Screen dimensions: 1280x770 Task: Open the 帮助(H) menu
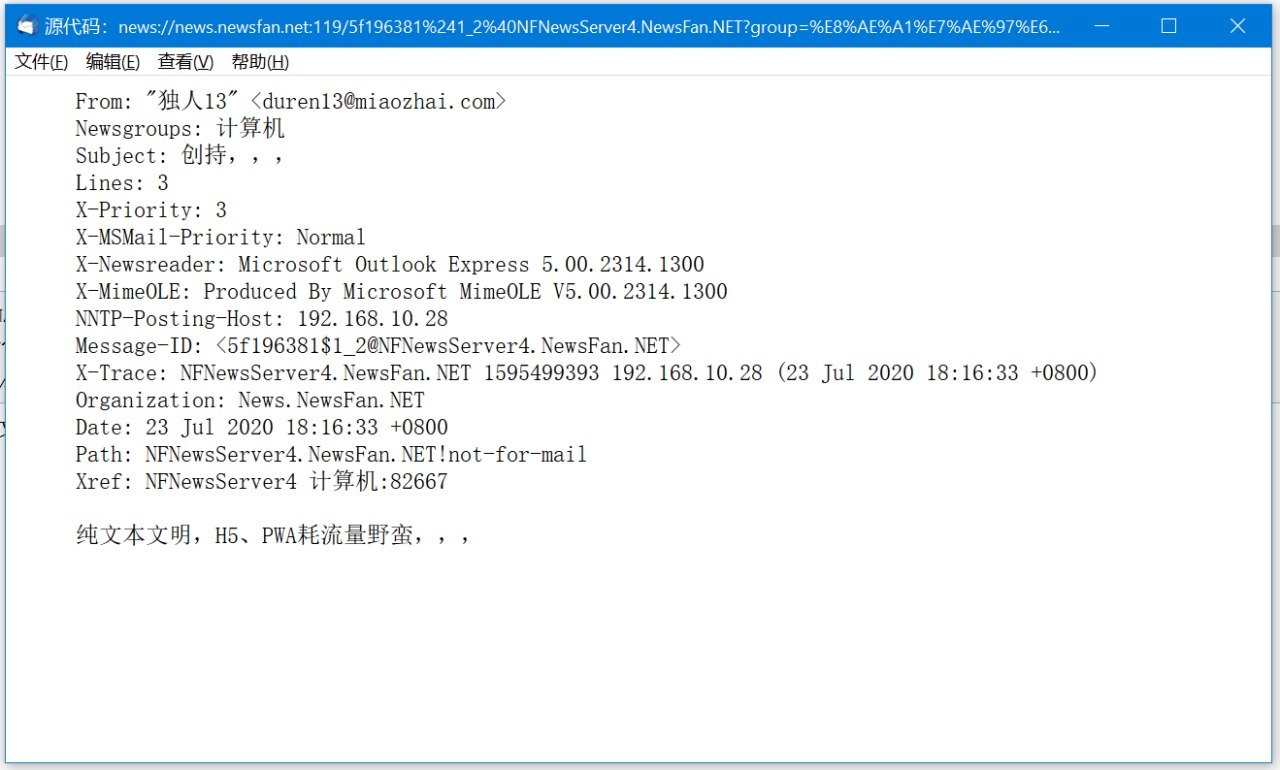click(260, 62)
